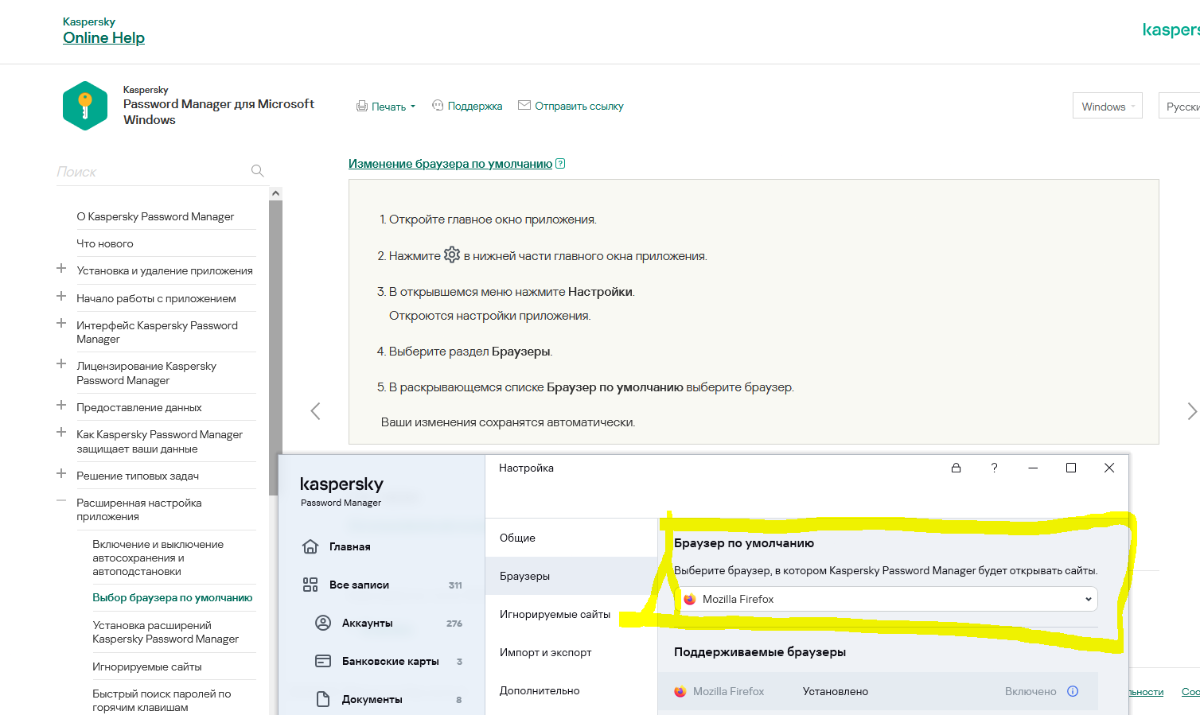Viewport: 1200px width, 715px height.
Task: Open the default browser combo box Mozilla Firefox
Action: [885, 599]
